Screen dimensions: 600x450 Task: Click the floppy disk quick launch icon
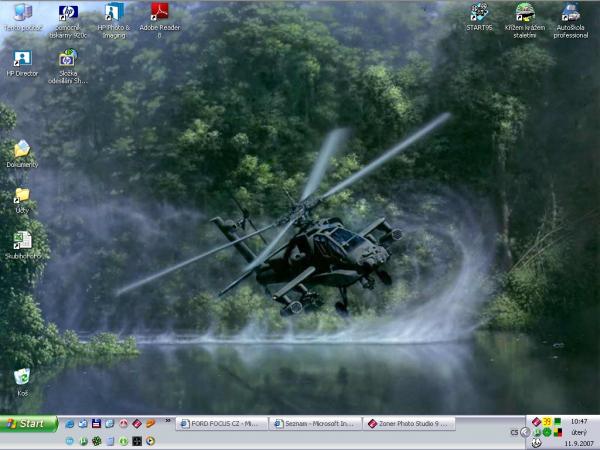97,424
